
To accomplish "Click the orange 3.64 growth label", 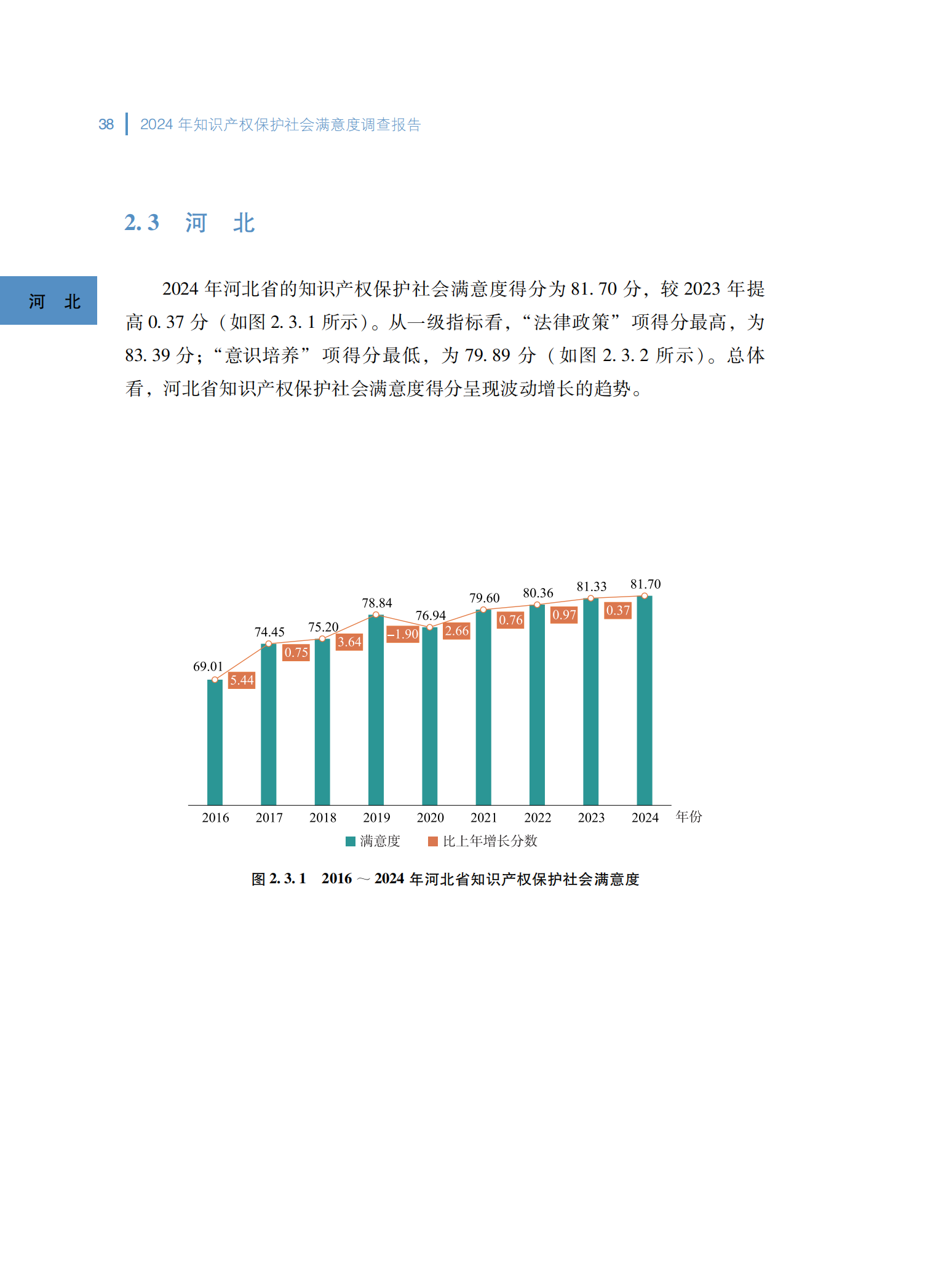I will tap(349, 642).
